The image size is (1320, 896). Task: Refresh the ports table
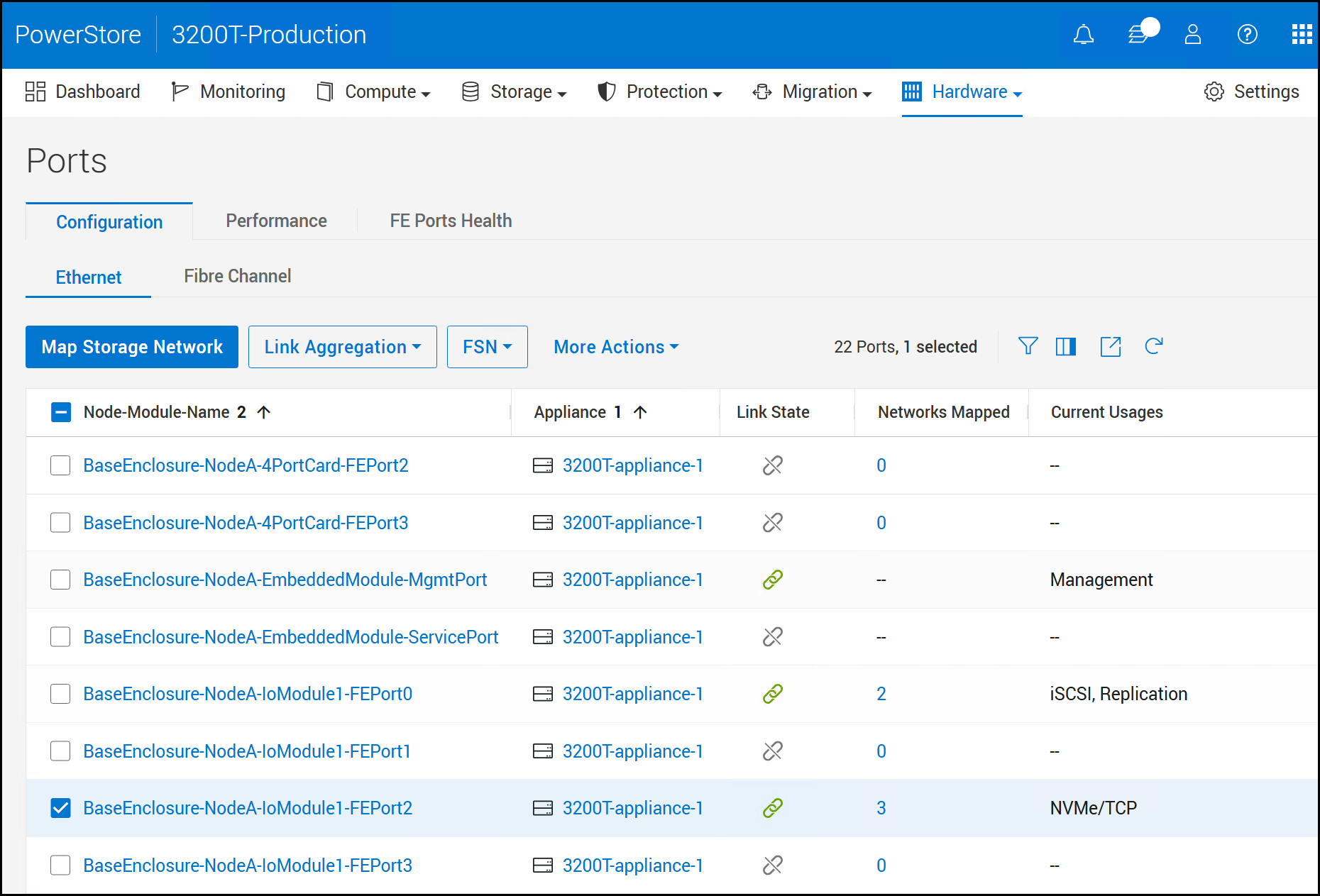[1154, 346]
